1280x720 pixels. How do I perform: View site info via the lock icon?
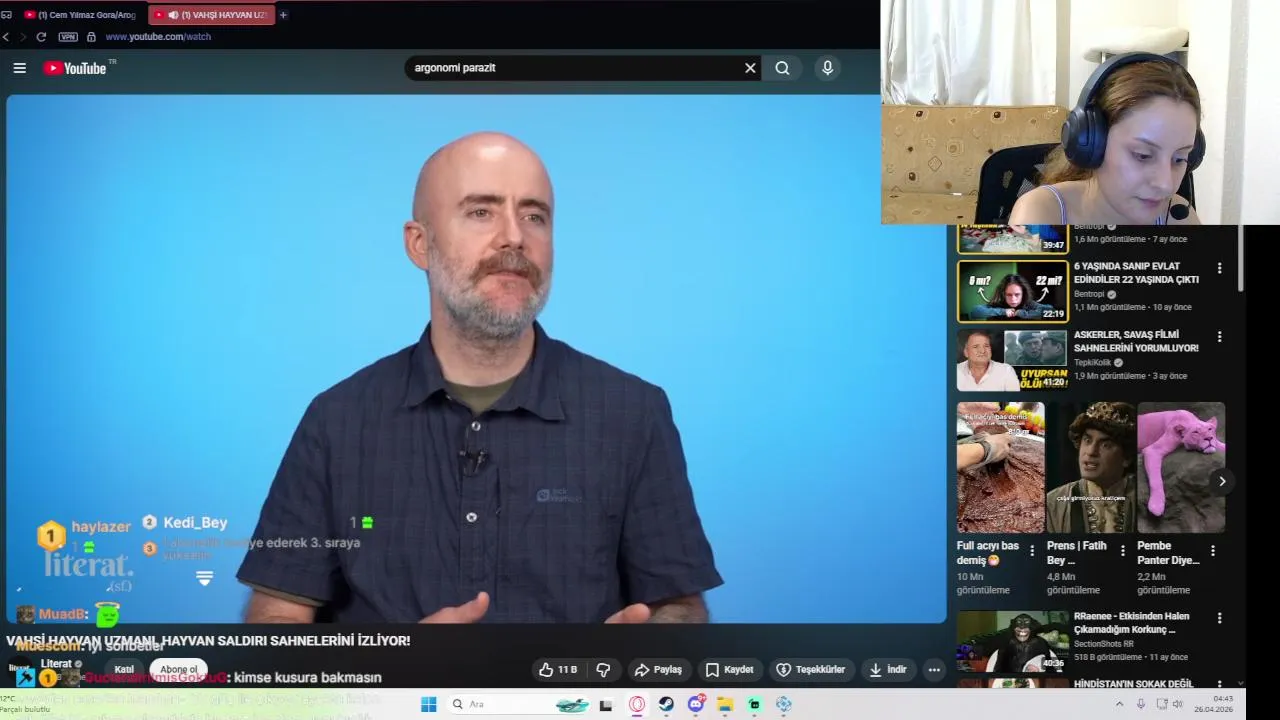pos(91,37)
